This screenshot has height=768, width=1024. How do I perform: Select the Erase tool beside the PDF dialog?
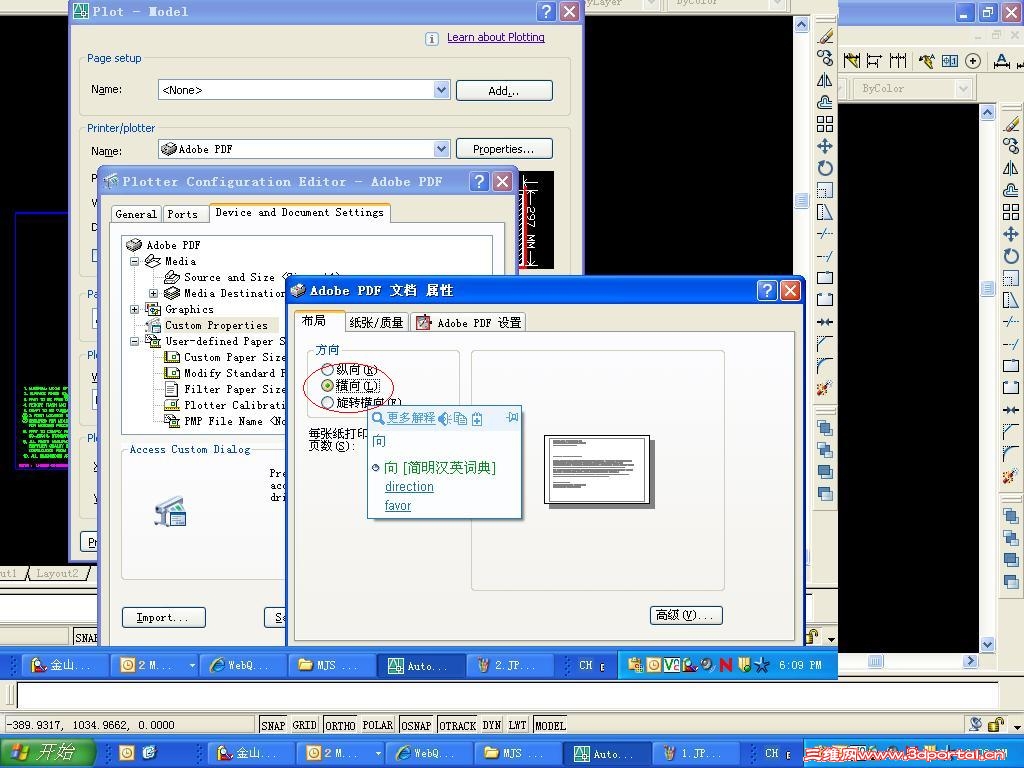click(x=825, y=36)
